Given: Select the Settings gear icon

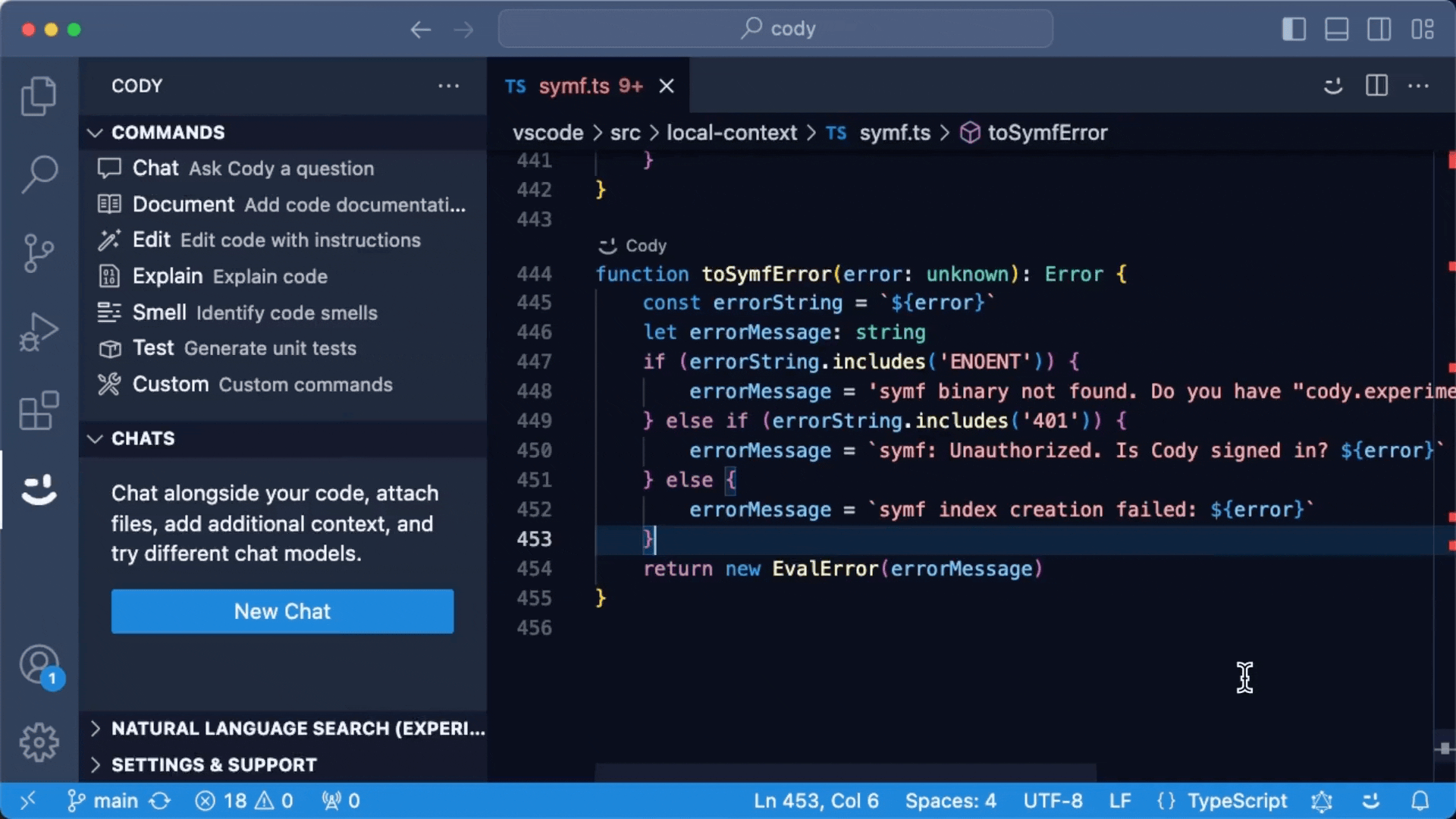Looking at the screenshot, I should coord(40,742).
